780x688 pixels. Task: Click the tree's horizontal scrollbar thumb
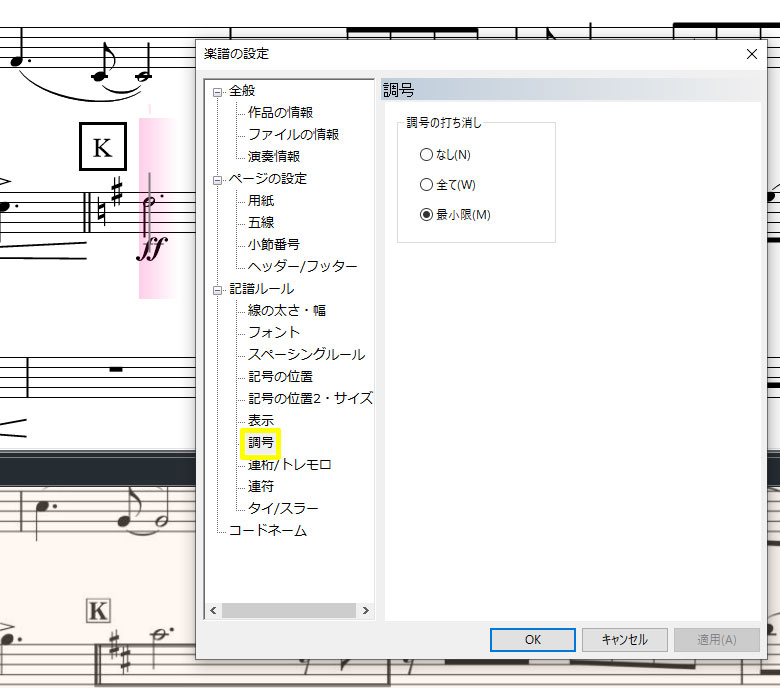289,610
